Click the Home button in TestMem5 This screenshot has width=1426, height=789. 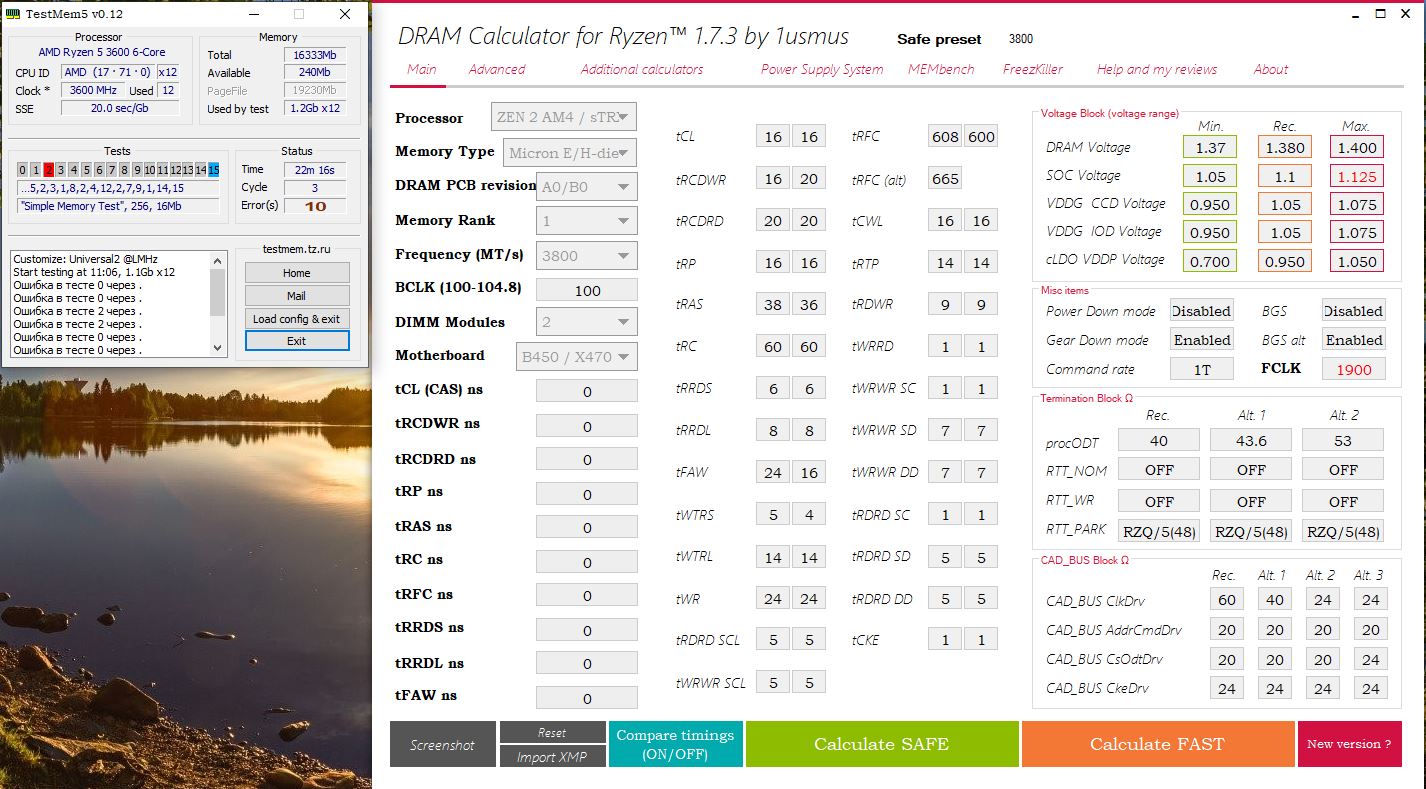click(297, 273)
